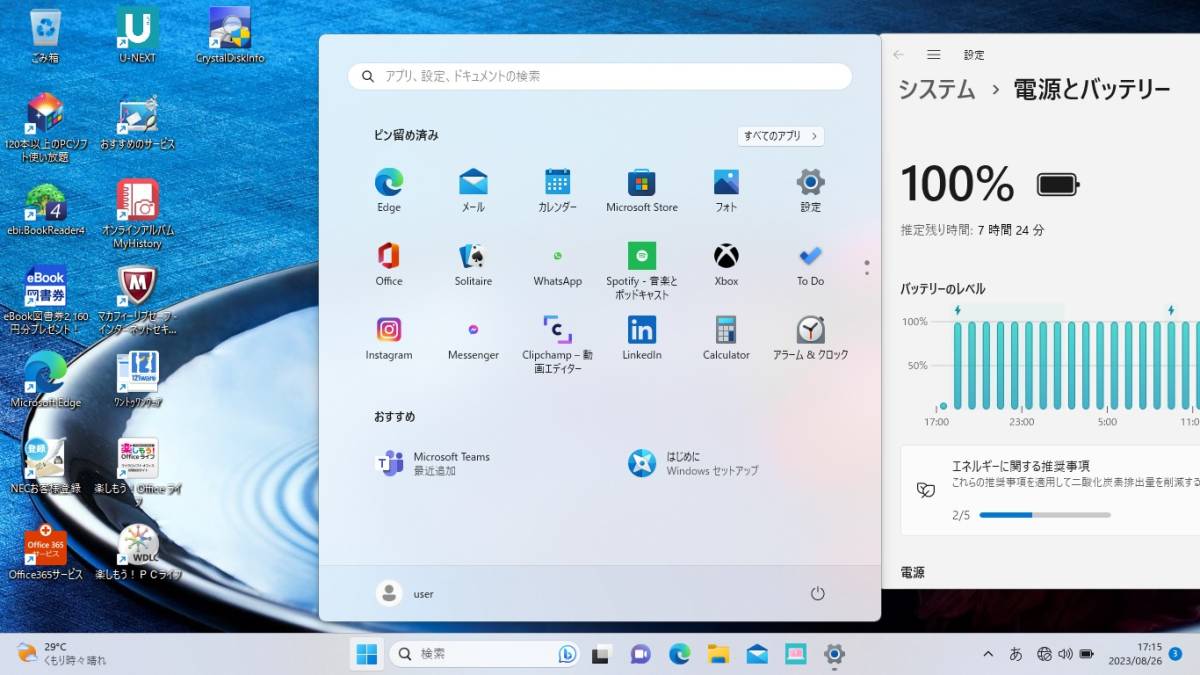The image size is (1200, 675).
Task: Click システム breadcrumb in Settings
Action: (x=936, y=89)
